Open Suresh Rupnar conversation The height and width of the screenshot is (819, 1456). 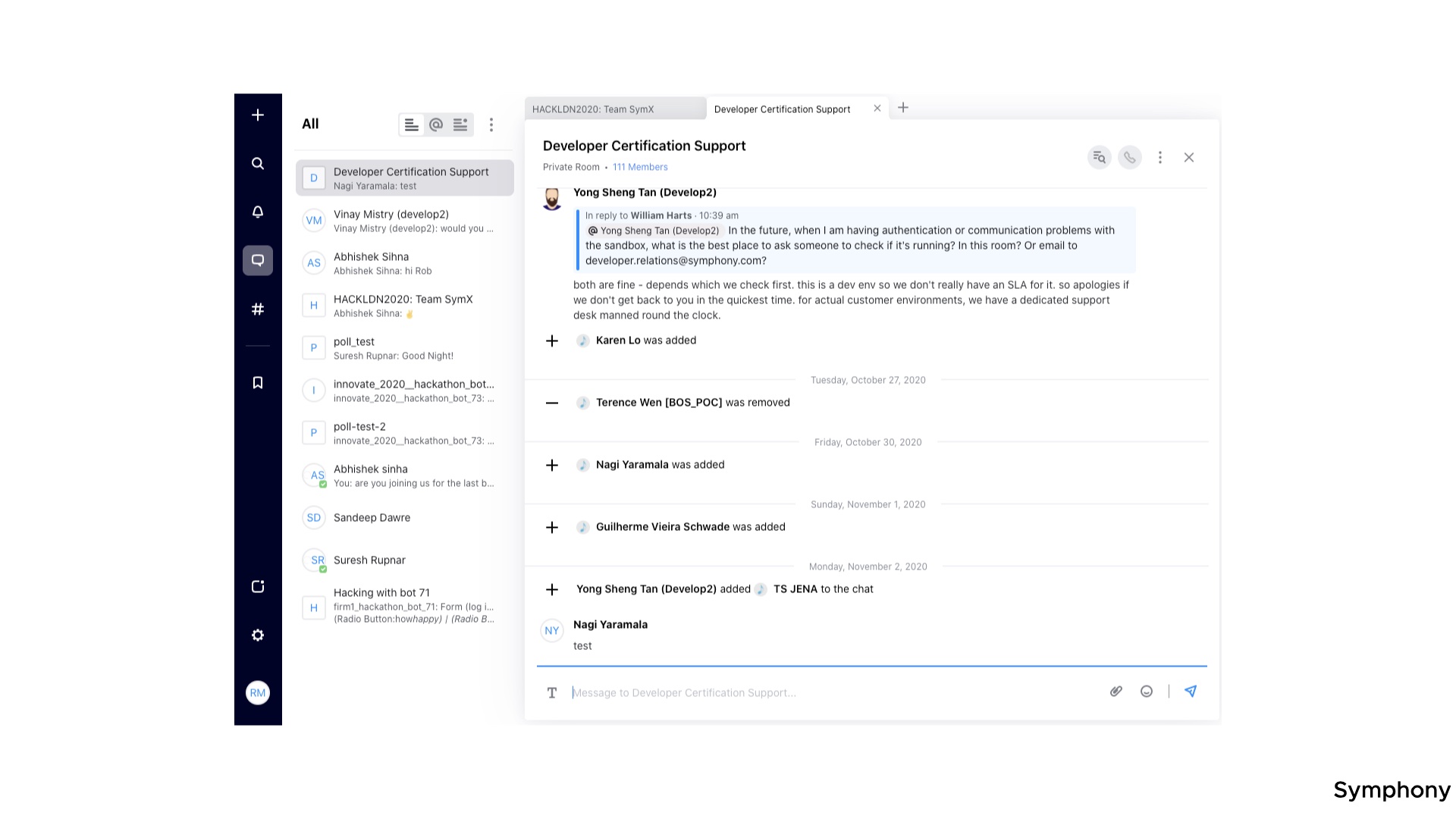pos(405,560)
